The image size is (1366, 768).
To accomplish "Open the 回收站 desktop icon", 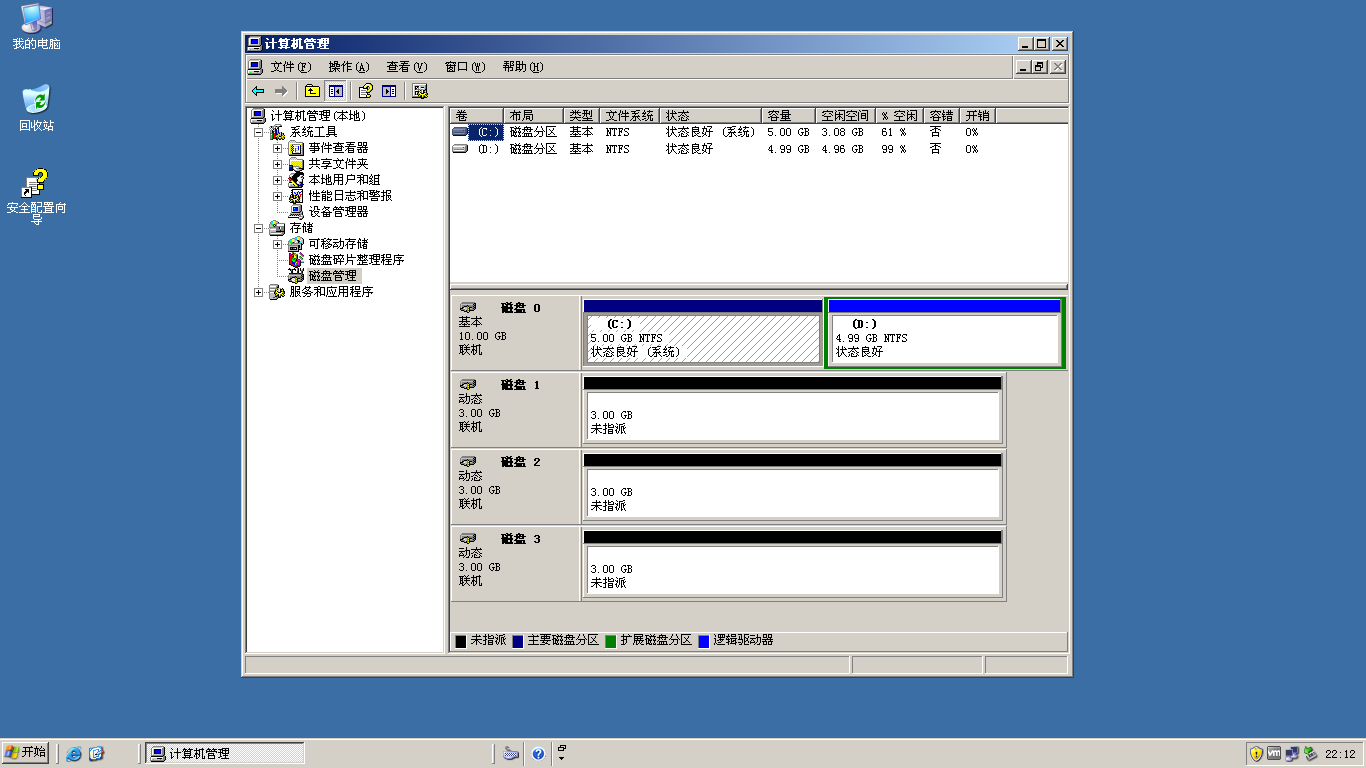I will 36,101.
